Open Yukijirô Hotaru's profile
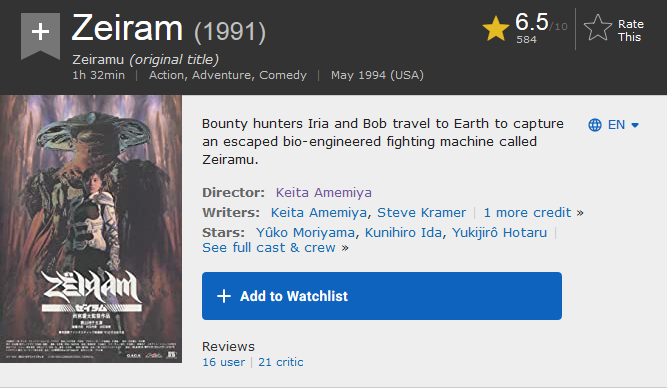This screenshot has height=388, width=667. point(499,233)
